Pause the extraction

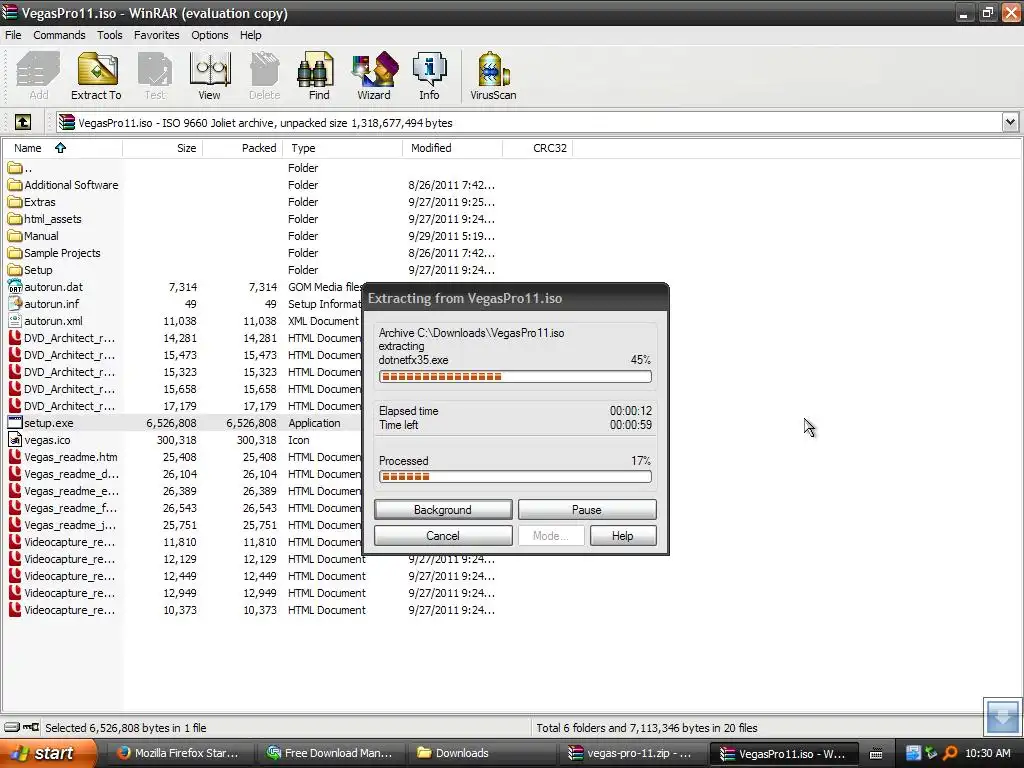coord(586,509)
